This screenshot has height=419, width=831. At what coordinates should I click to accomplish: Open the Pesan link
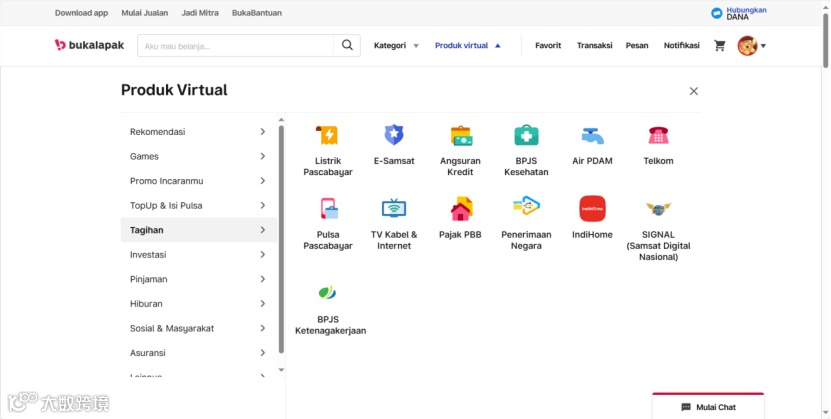(x=637, y=46)
